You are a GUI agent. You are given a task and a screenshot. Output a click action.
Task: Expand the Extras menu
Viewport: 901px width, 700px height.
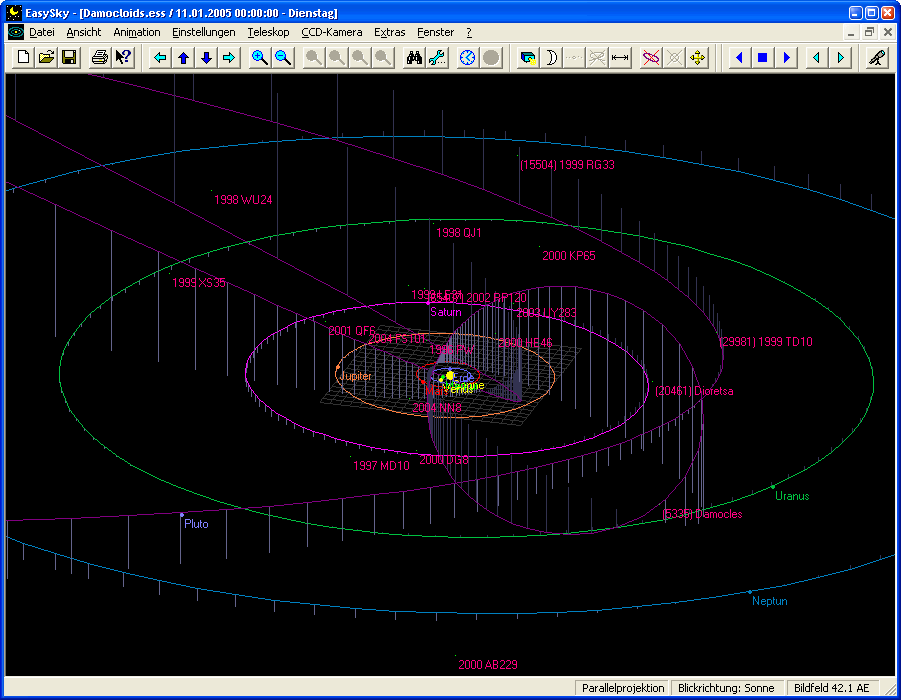click(x=389, y=32)
